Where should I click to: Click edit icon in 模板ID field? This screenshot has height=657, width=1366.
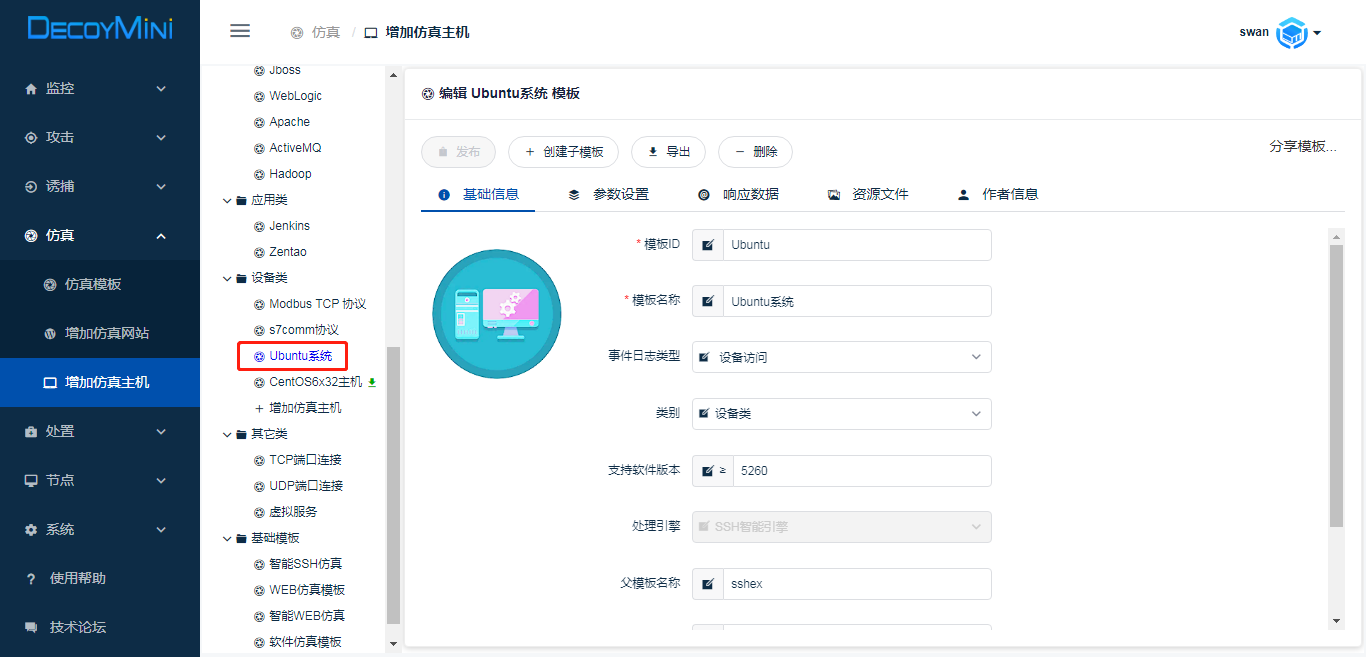[x=708, y=245]
